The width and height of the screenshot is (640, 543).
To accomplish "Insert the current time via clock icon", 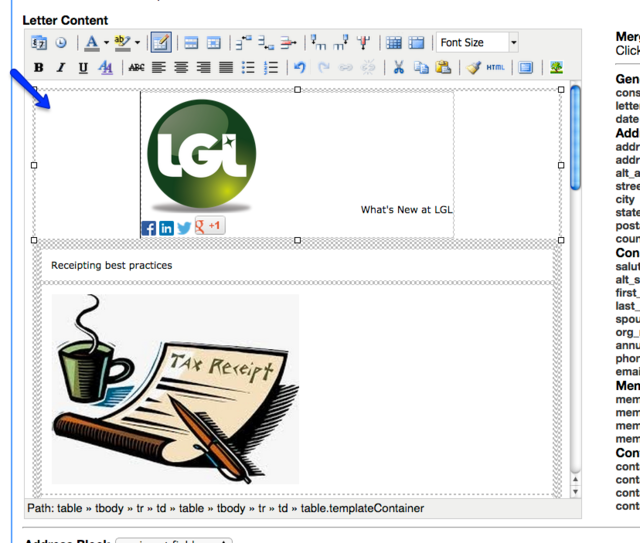I will [x=61, y=42].
